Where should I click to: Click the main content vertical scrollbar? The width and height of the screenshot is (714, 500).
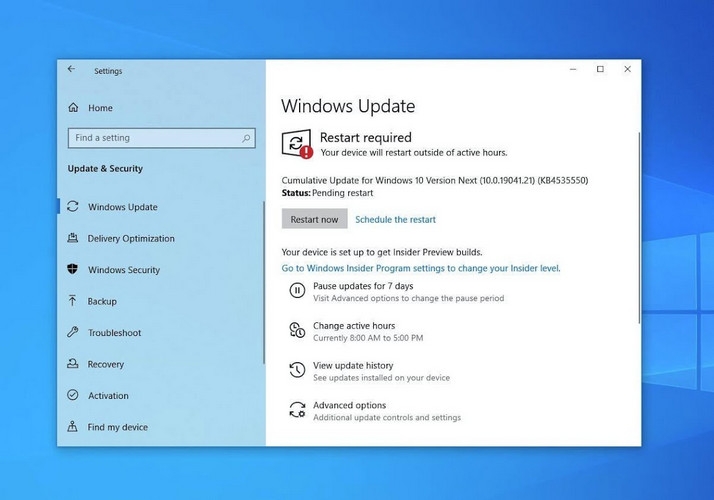639,228
